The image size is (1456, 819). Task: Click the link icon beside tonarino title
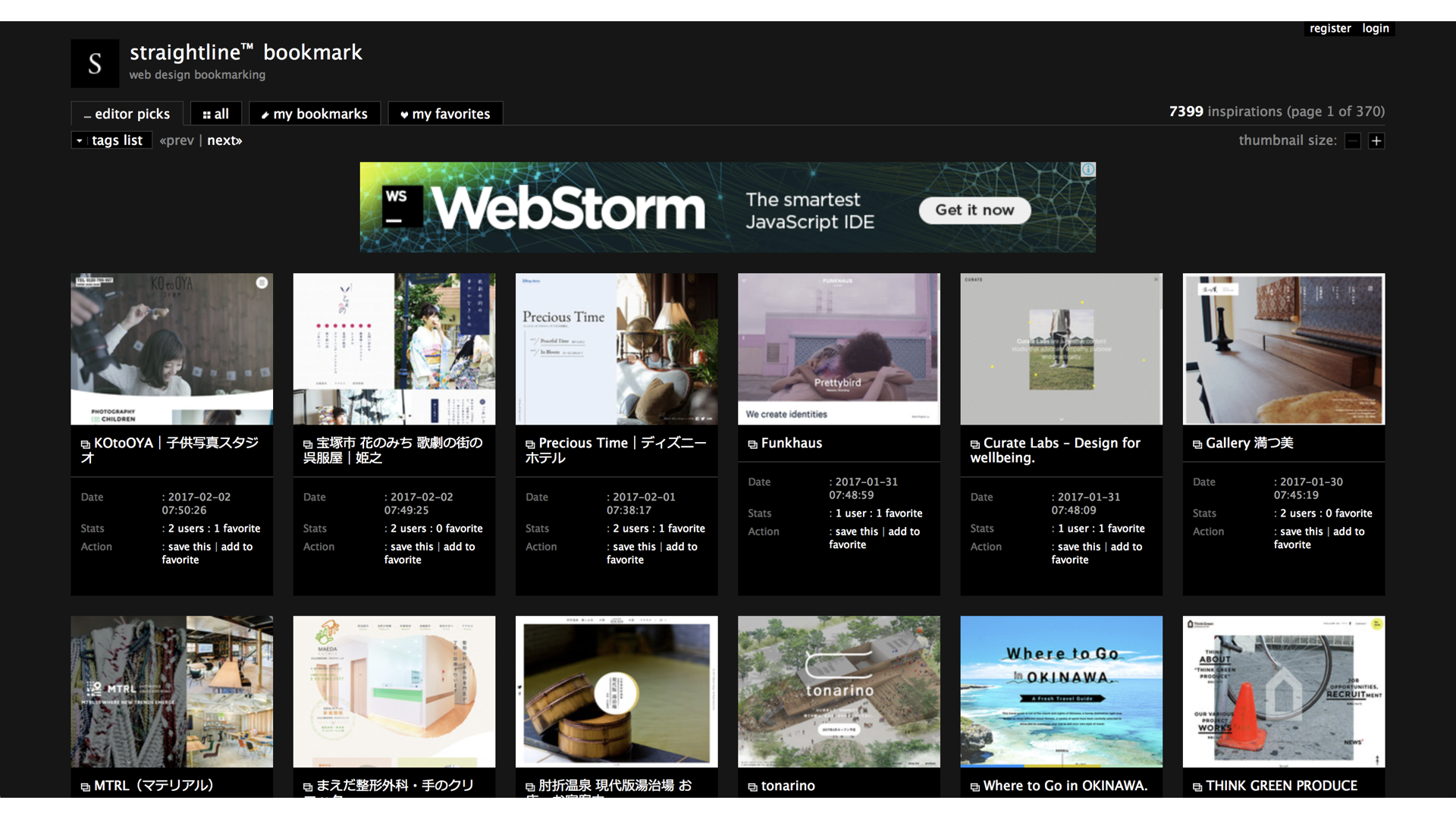[752, 787]
